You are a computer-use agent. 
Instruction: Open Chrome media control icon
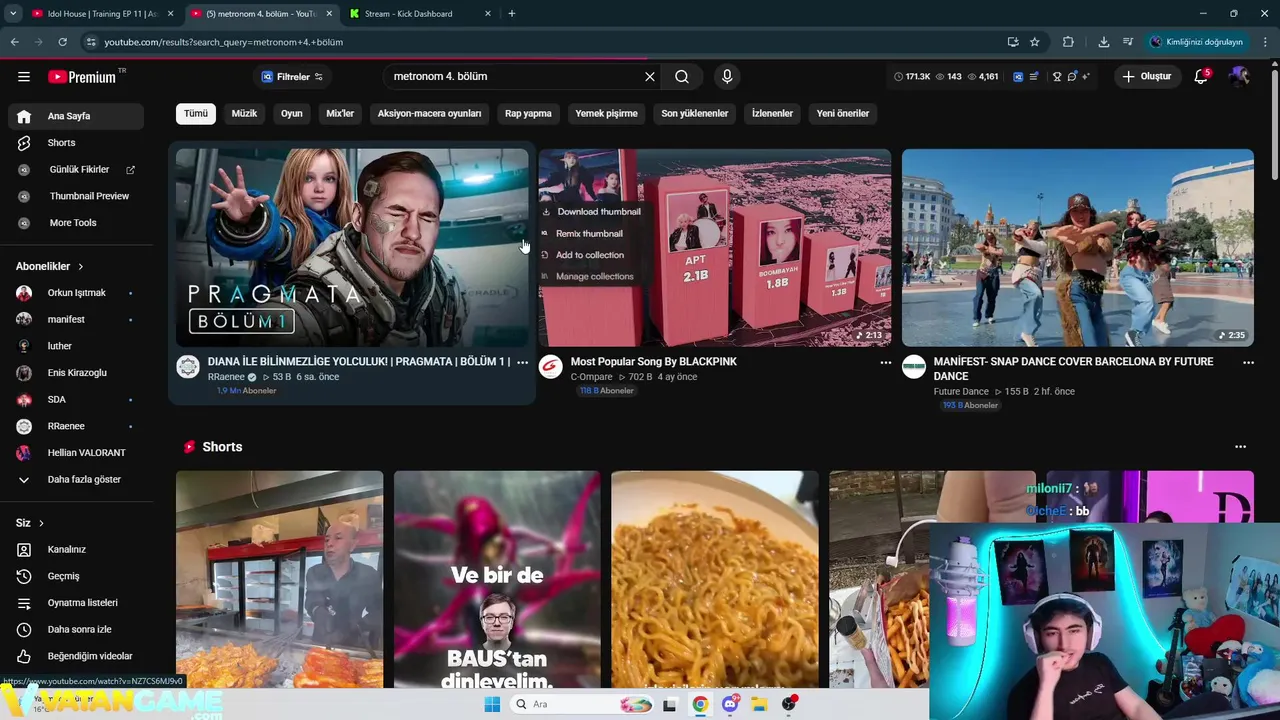(1128, 42)
